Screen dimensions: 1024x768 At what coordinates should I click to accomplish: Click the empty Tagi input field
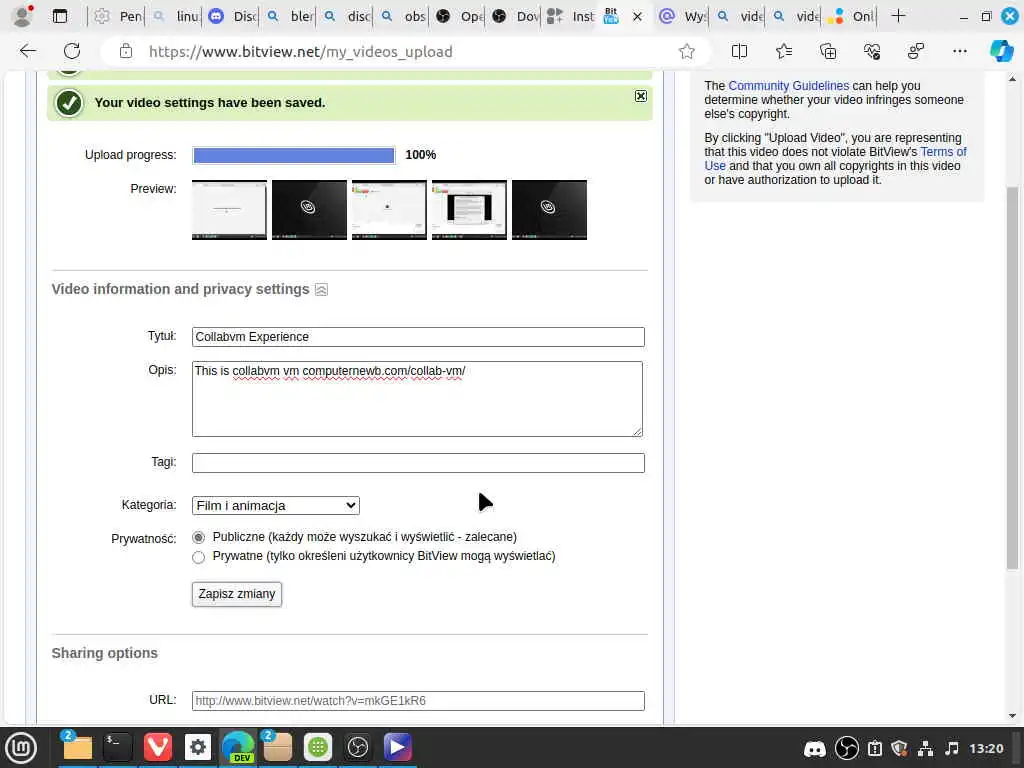click(418, 462)
